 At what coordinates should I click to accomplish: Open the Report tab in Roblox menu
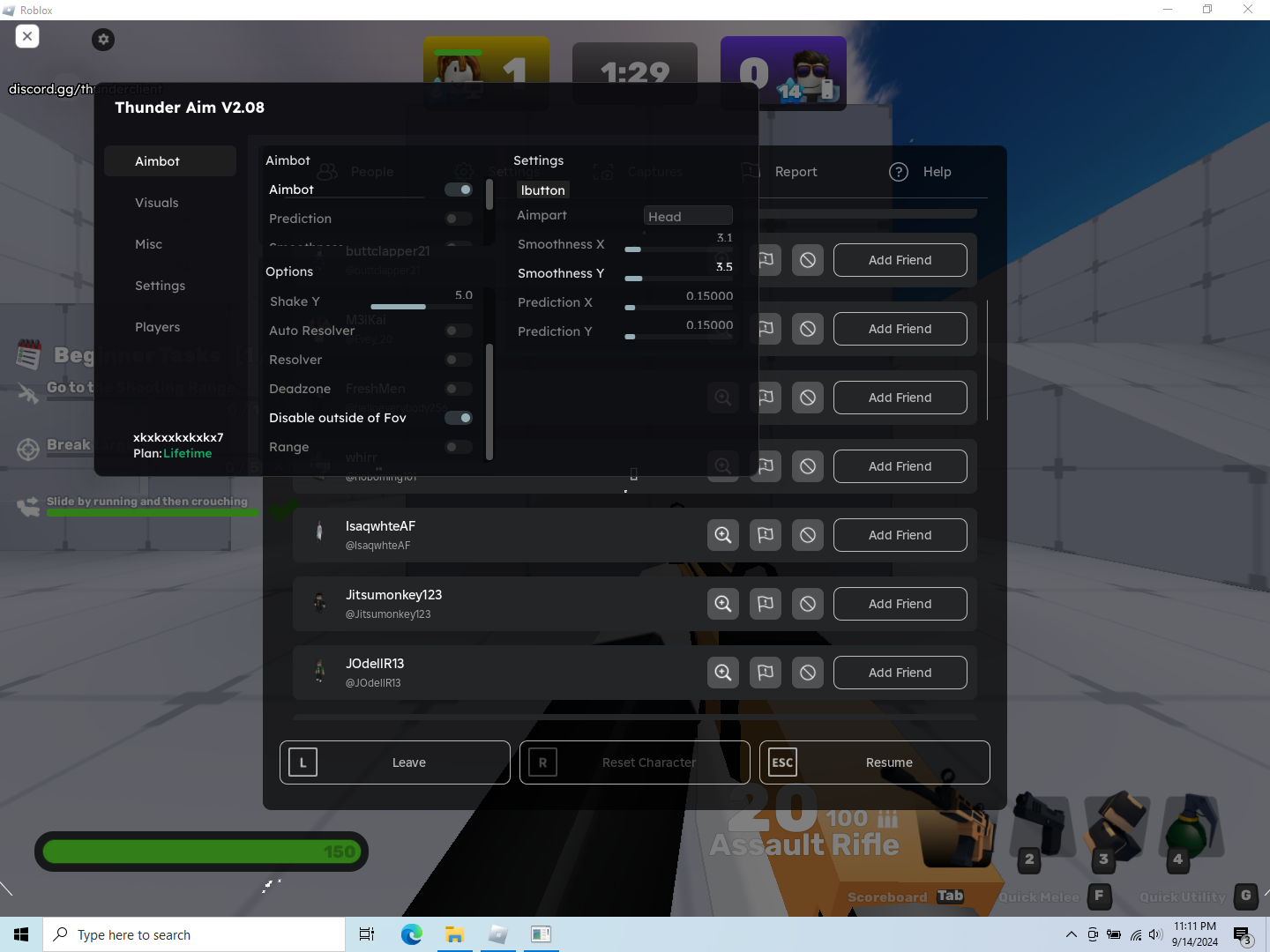point(781,172)
